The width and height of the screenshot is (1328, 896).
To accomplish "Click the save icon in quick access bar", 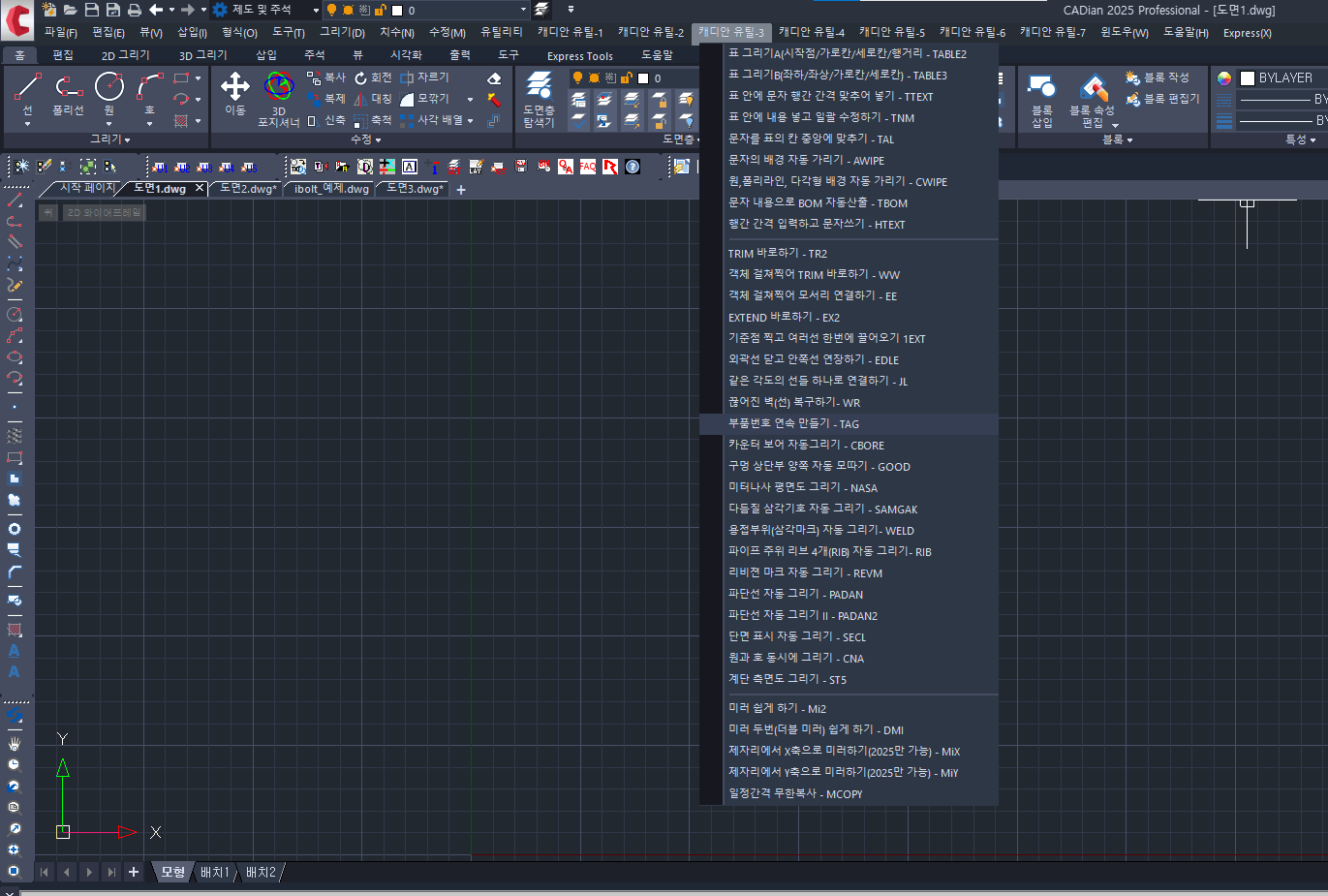I will (x=92, y=10).
